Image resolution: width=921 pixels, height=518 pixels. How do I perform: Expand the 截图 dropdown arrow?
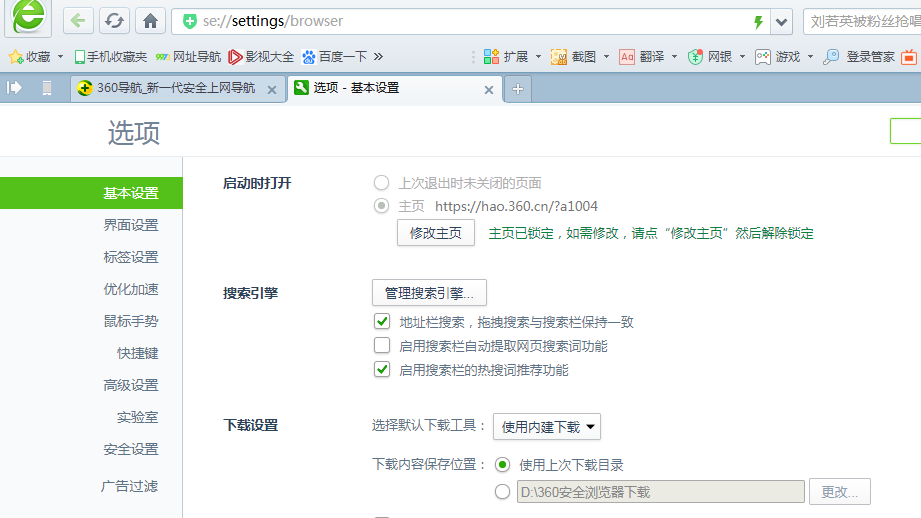tap(606, 57)
